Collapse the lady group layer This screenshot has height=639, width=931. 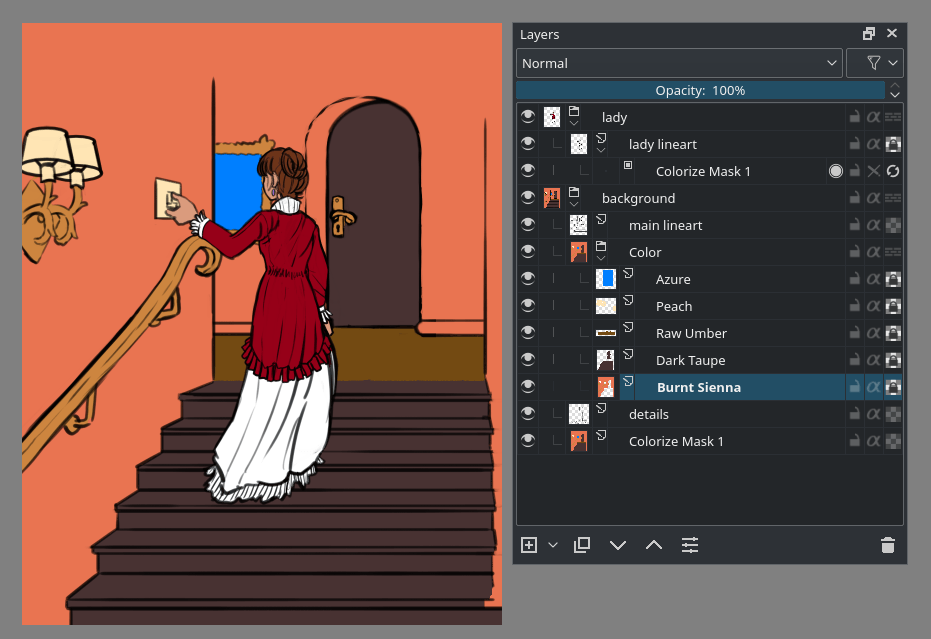click(573, 125)
